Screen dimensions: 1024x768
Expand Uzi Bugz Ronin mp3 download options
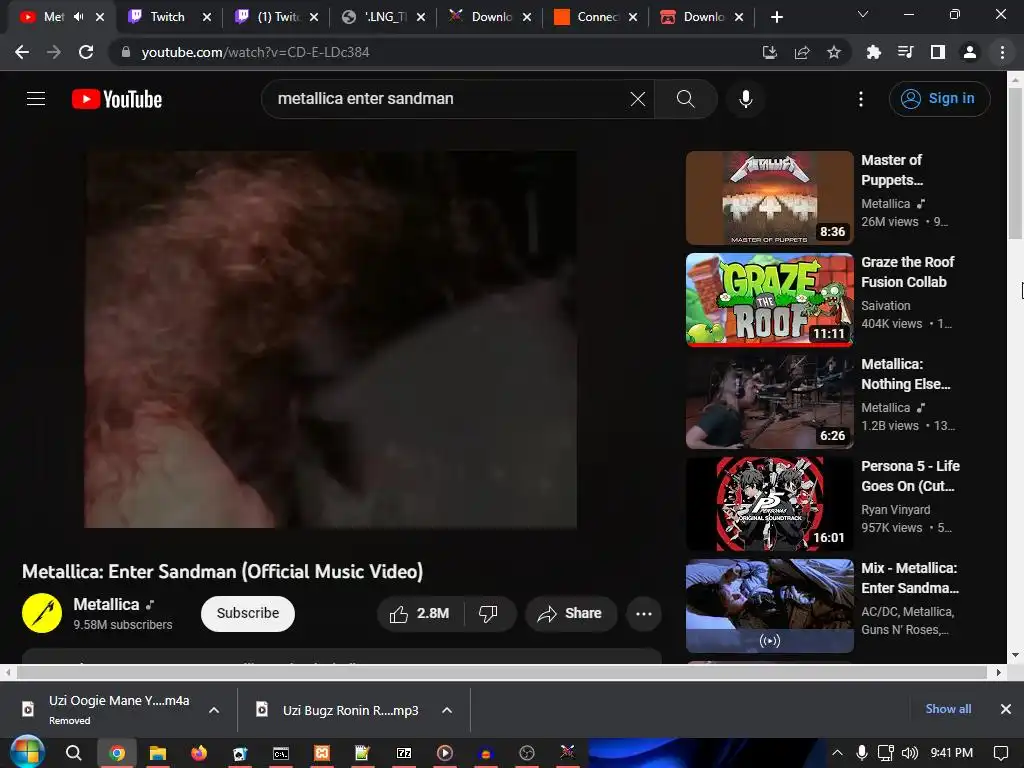click(x=447, y=710)
